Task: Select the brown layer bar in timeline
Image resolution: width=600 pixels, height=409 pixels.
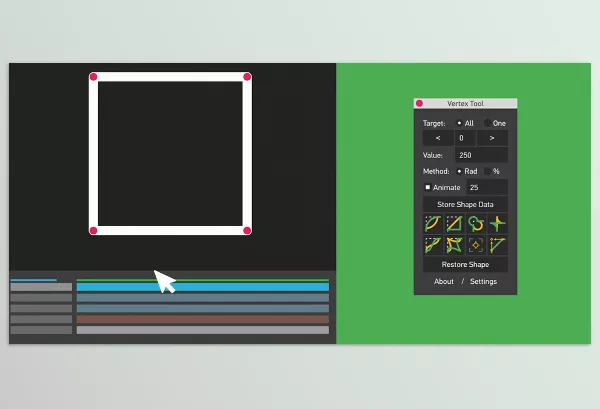Action: click(203, 319)
